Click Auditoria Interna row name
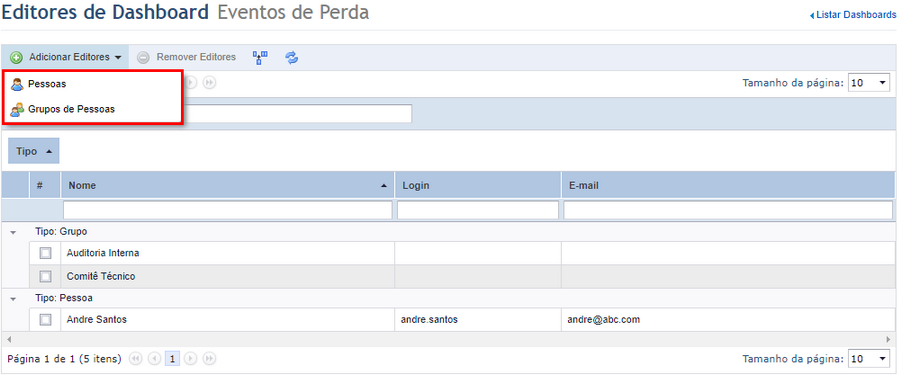Image resolution: width=902 pixels, height=384 pixels. 103,253
